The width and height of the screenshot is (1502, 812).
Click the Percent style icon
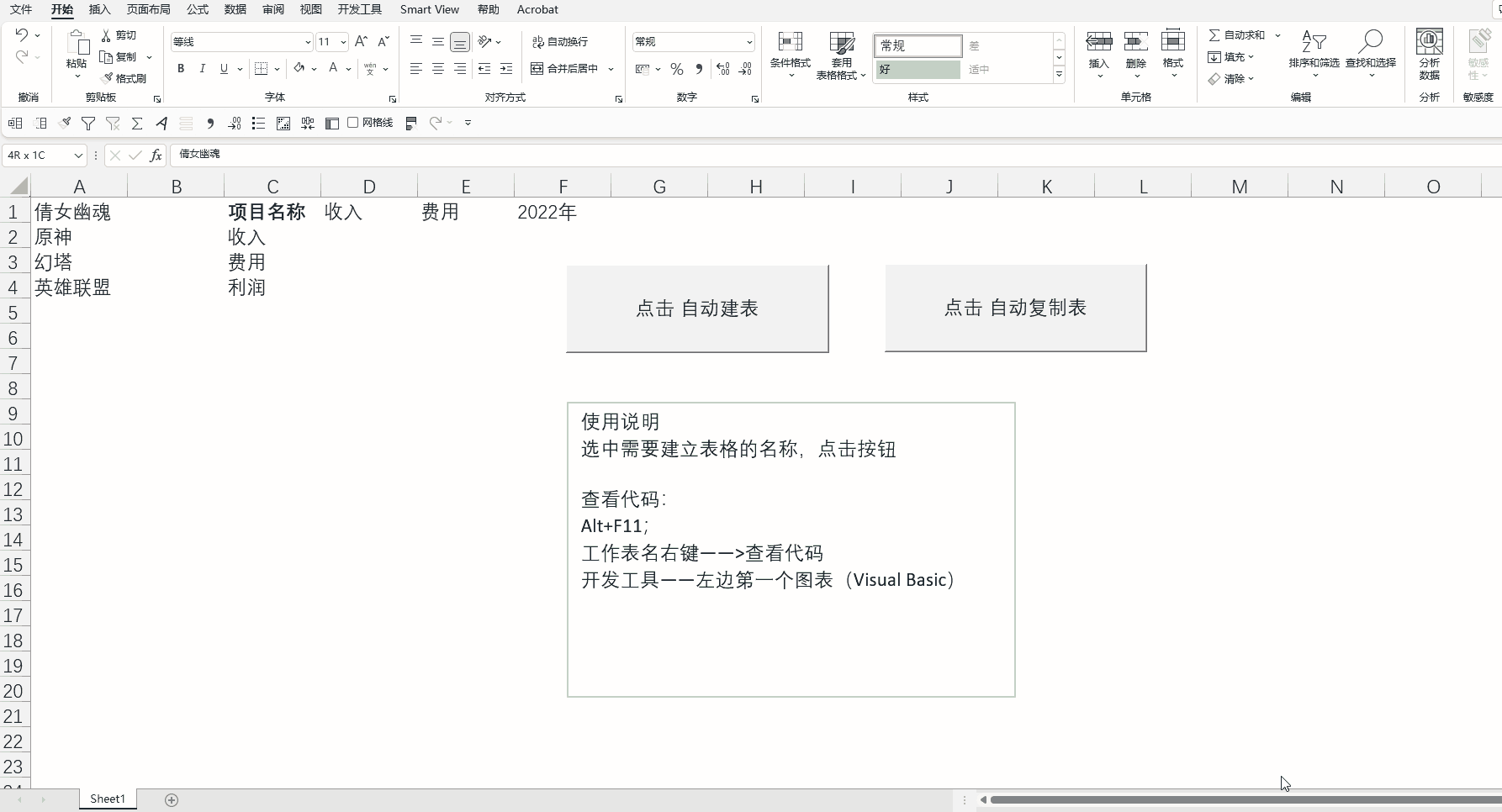click(677, 69)
